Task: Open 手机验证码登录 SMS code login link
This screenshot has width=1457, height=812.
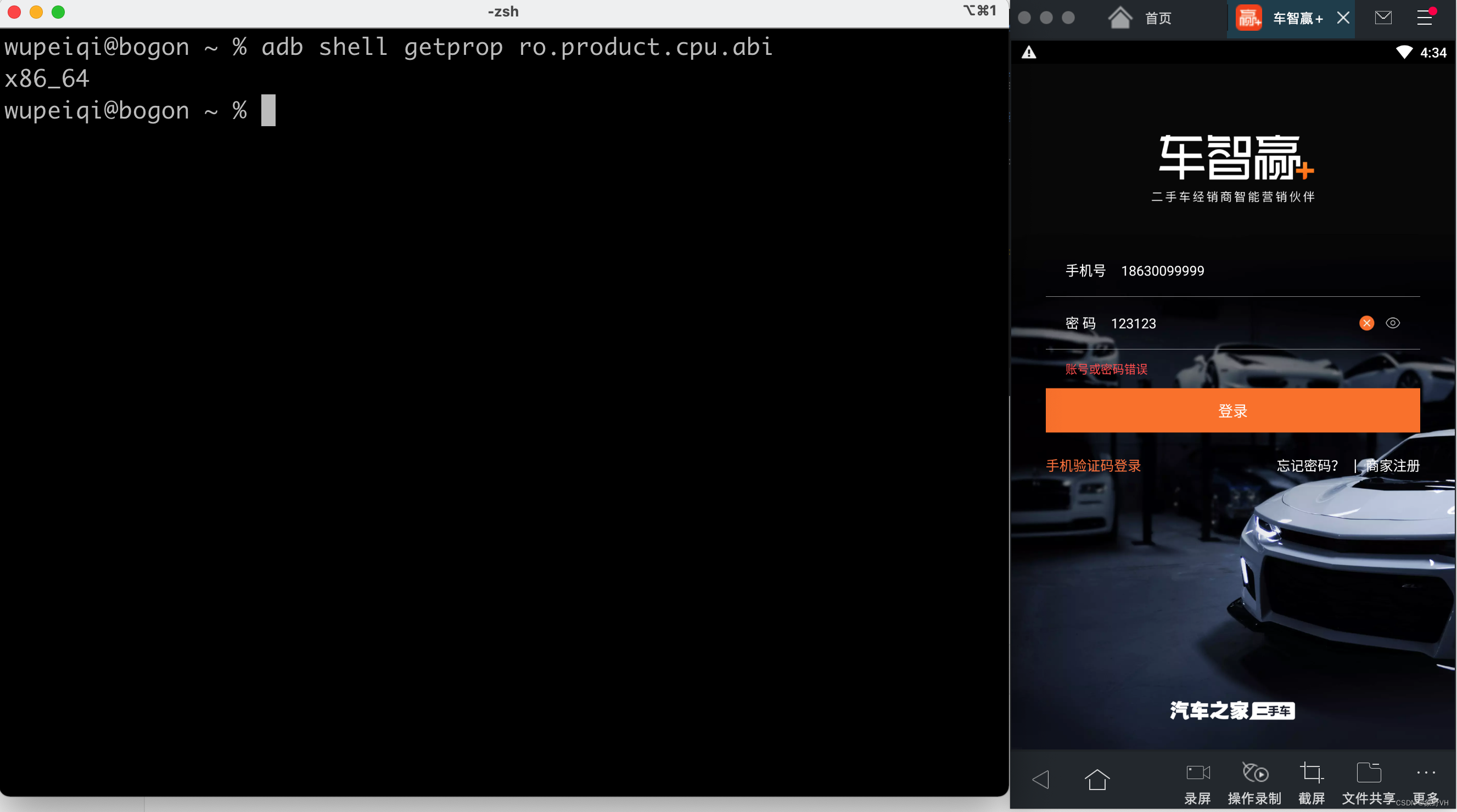Action: tap(1094, 466)
